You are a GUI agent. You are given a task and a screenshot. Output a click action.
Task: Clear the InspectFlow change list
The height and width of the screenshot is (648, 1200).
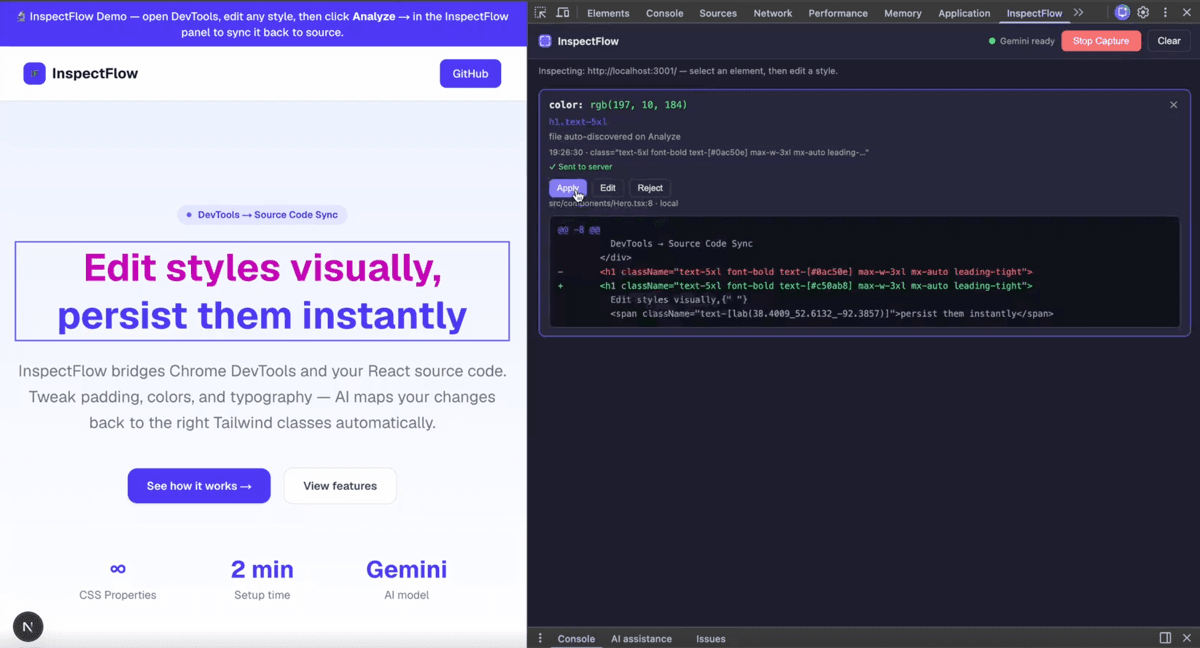click(x=1169, y=41)
